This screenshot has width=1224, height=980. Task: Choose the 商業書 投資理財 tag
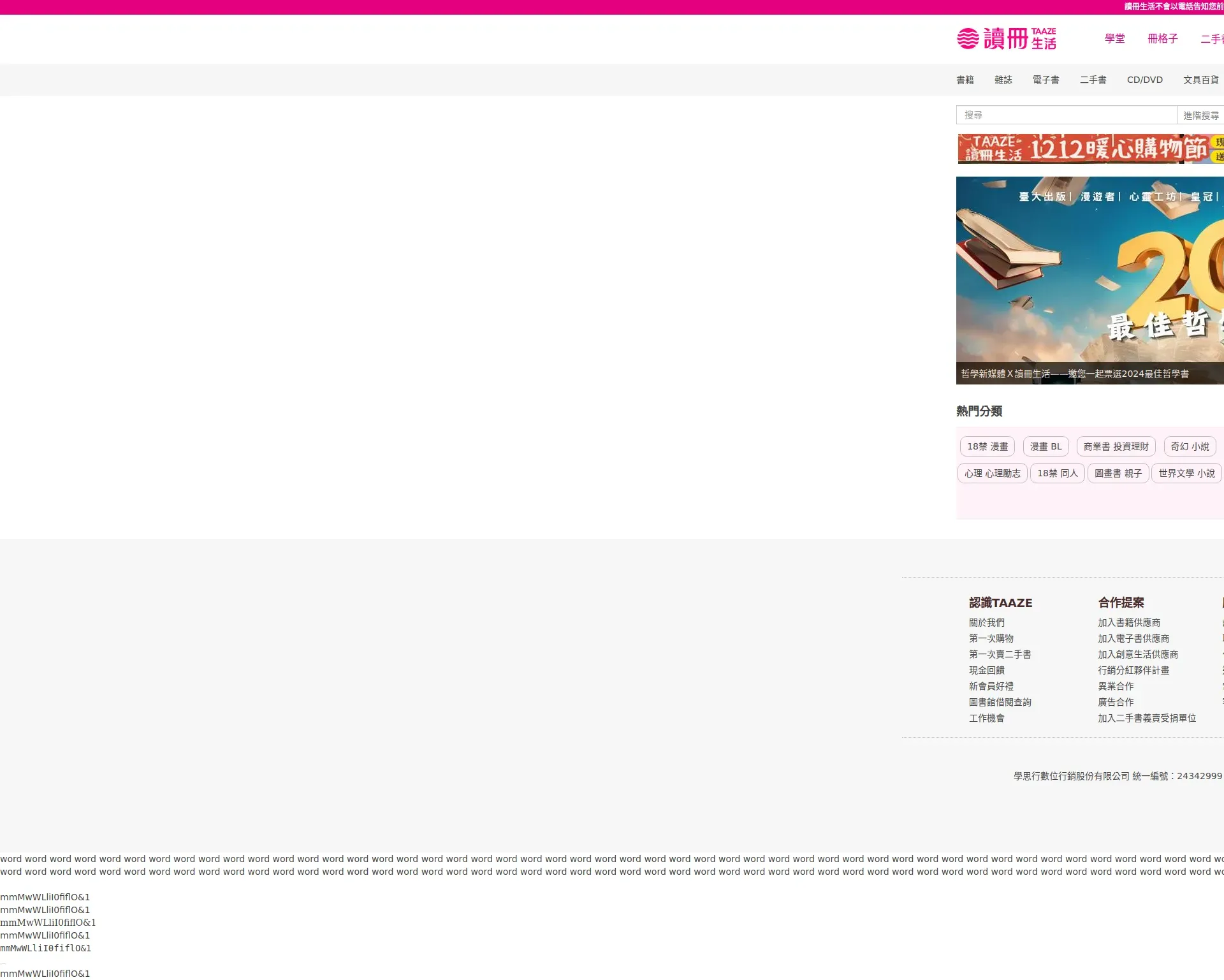pyautogui.click(x=1116, y=446)
